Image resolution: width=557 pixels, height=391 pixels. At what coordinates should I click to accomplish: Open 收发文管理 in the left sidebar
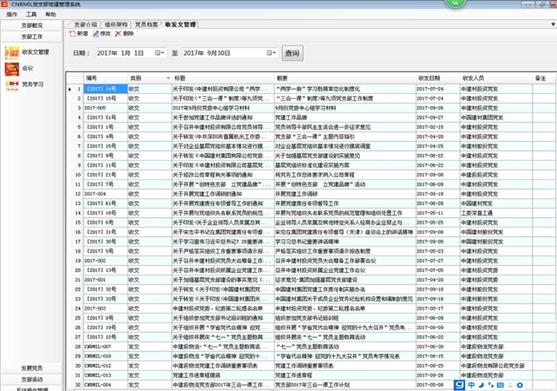[x=12, y=52]
